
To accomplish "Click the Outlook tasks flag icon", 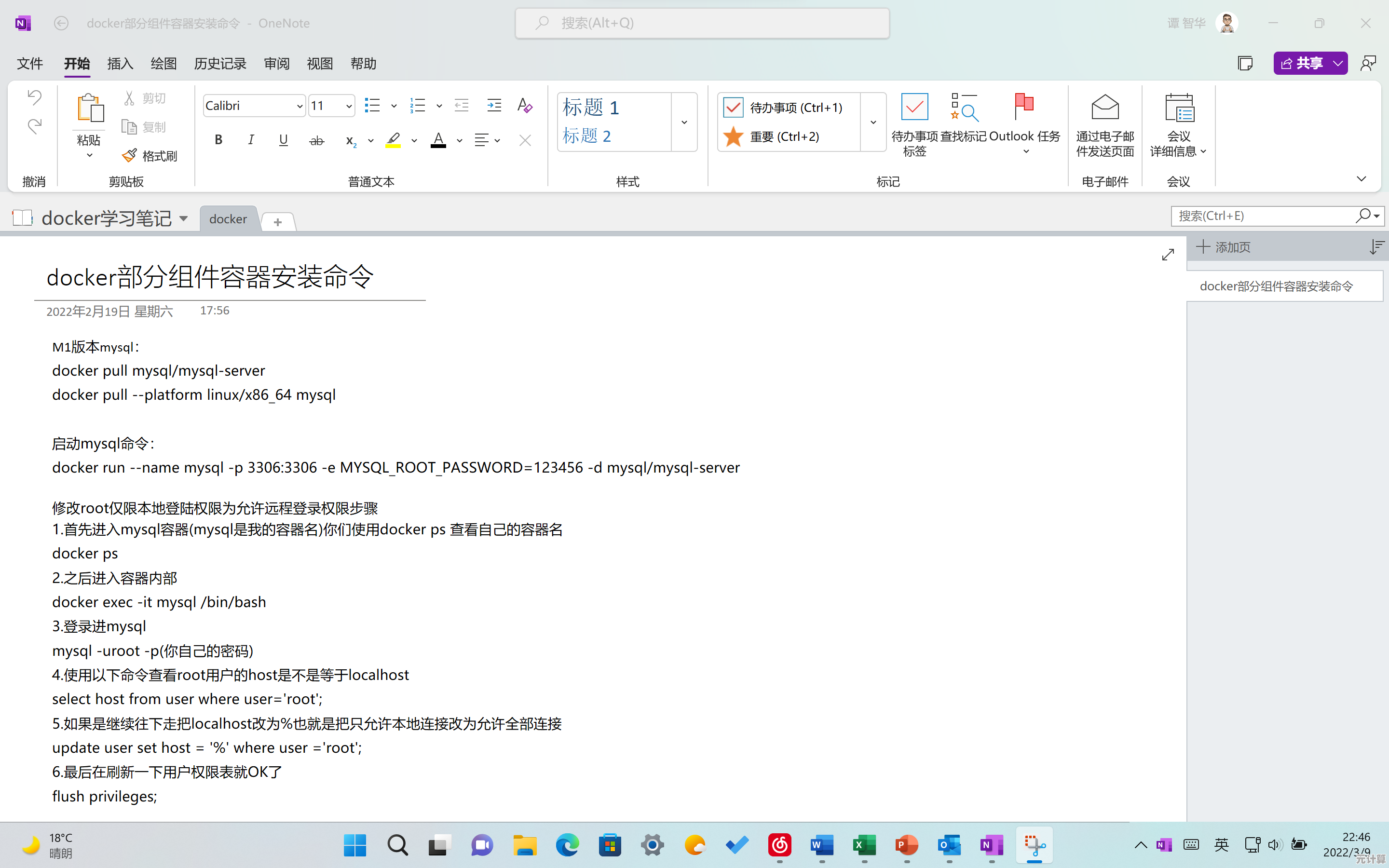I will pyautogui.click(x=1024, y=107).
